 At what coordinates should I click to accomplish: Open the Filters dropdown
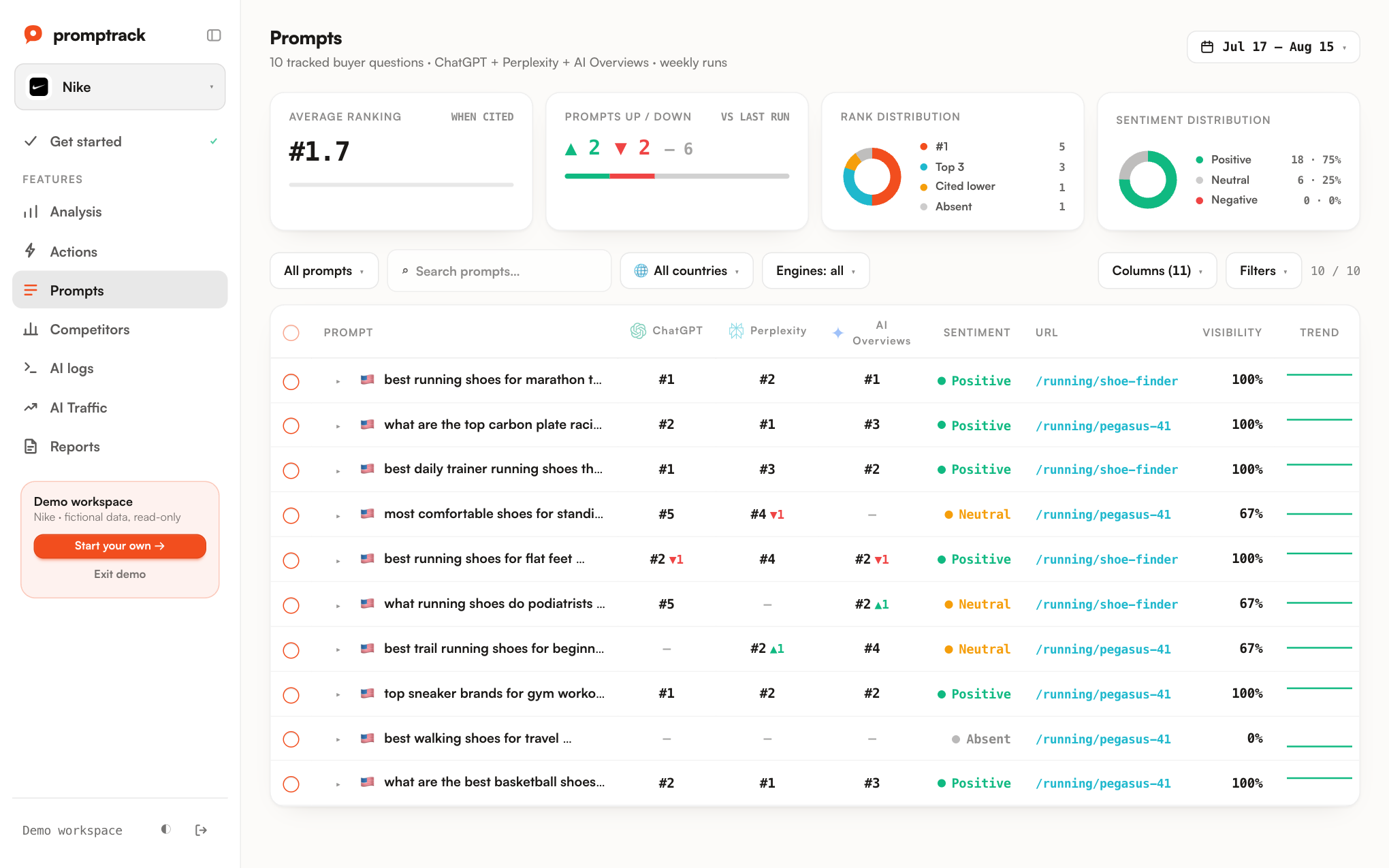click(x=1264, y=271)
